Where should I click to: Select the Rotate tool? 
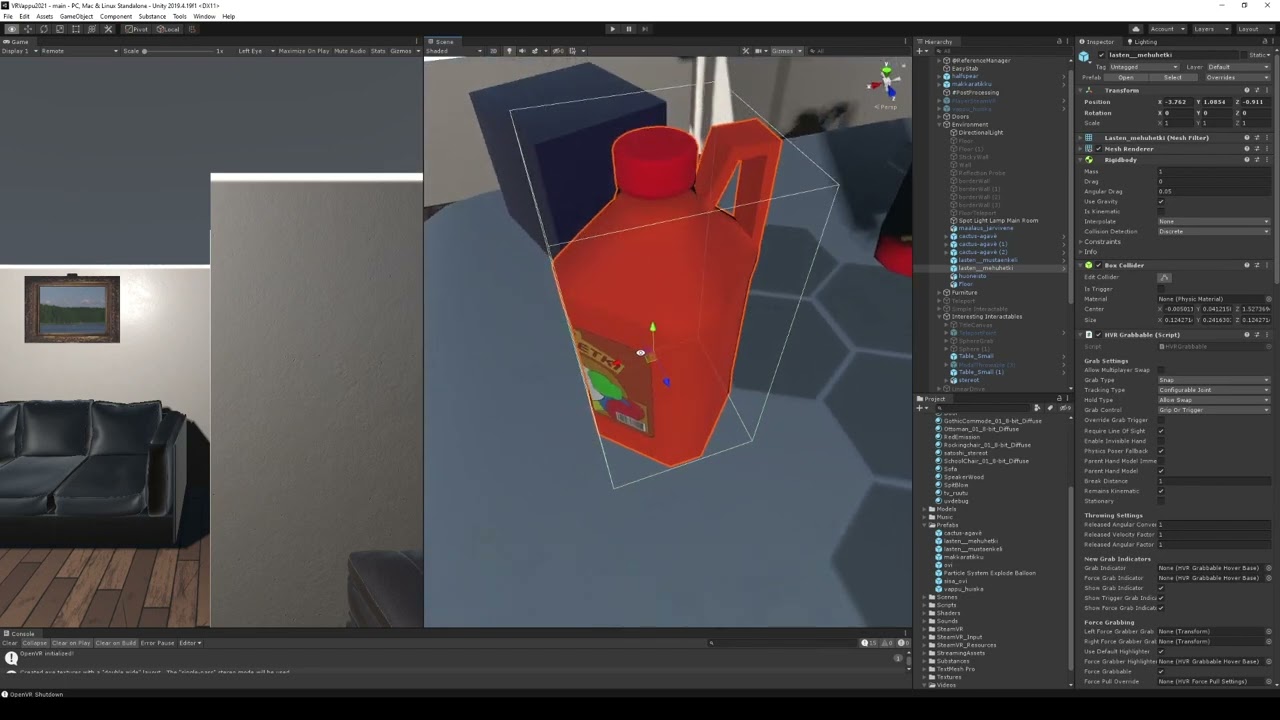click(43, 29)
